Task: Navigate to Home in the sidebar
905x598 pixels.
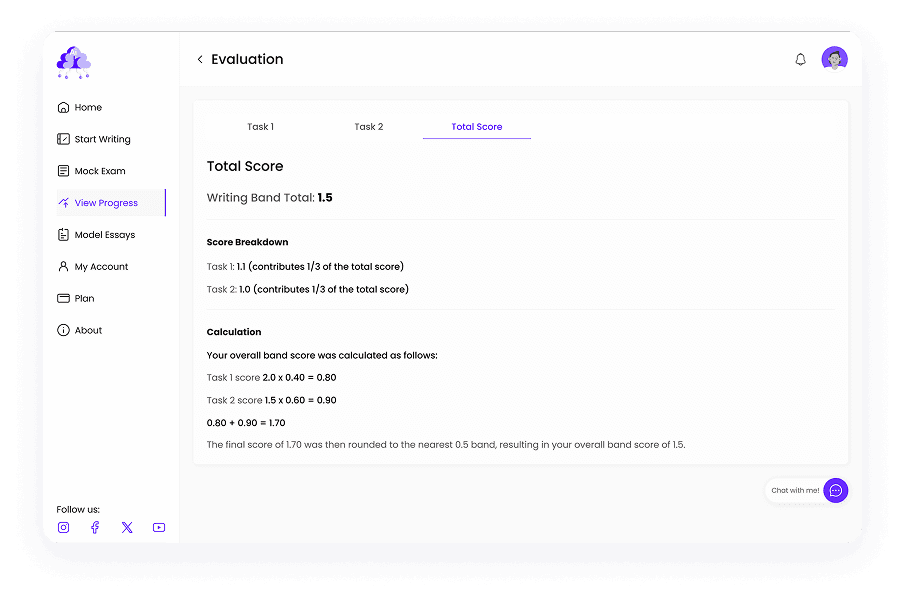Action: tap(88, 107)
